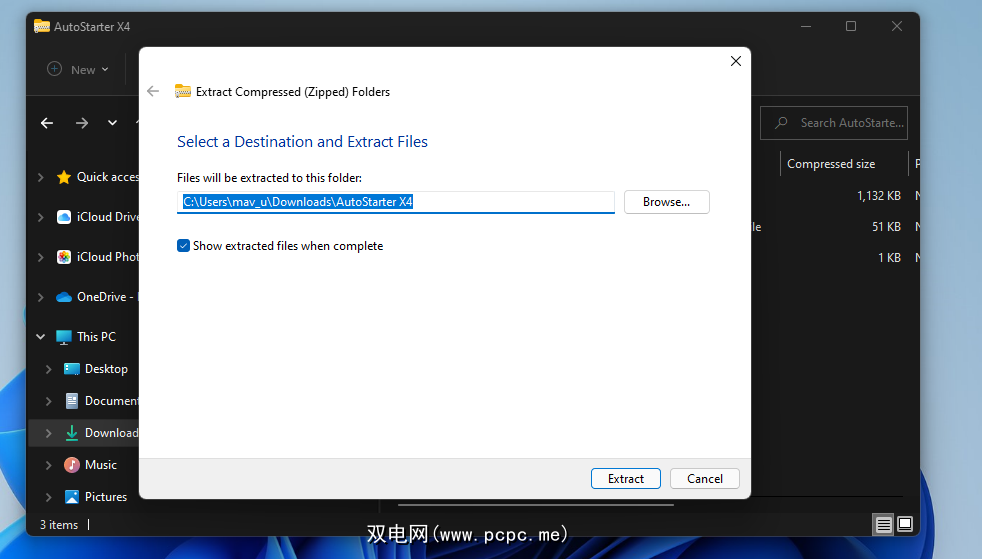Expand OneDrive tree node
982x559 pixels.
point(41,297)
